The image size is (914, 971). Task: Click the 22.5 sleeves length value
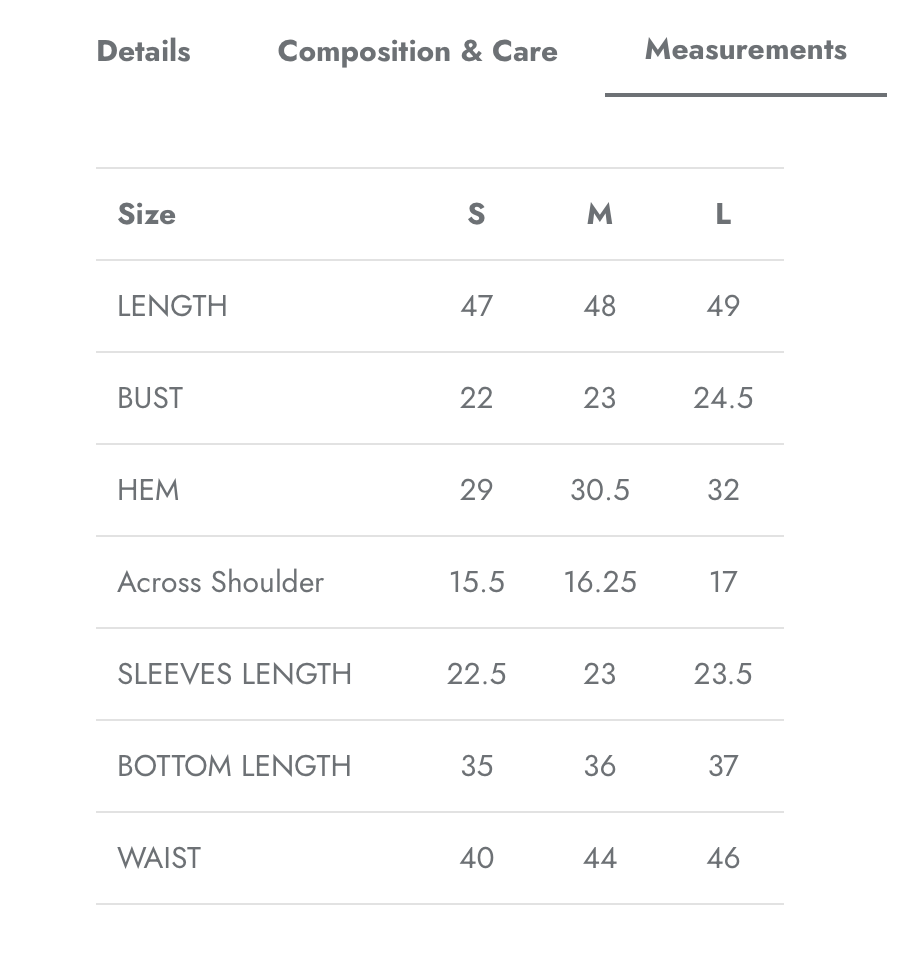coord(476,674)
